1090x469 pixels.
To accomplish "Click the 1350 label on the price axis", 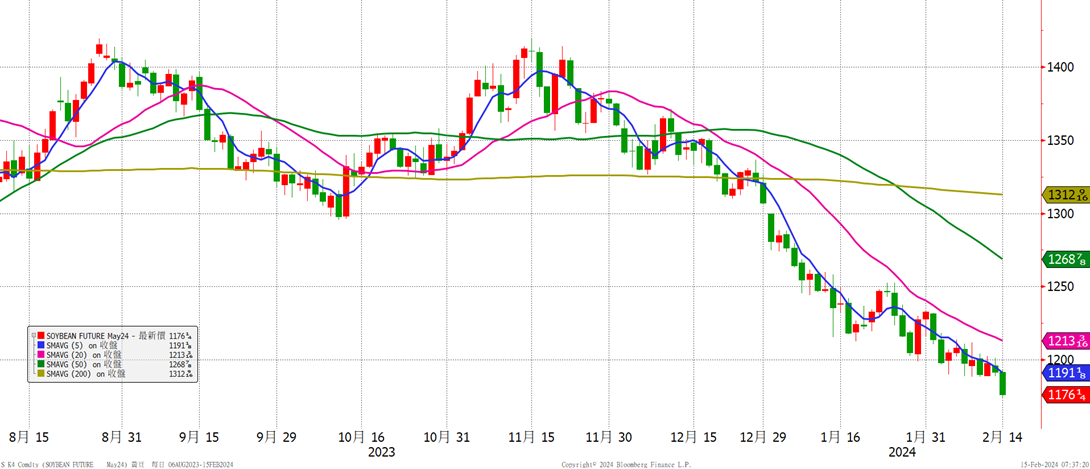I will [1060, 141].
